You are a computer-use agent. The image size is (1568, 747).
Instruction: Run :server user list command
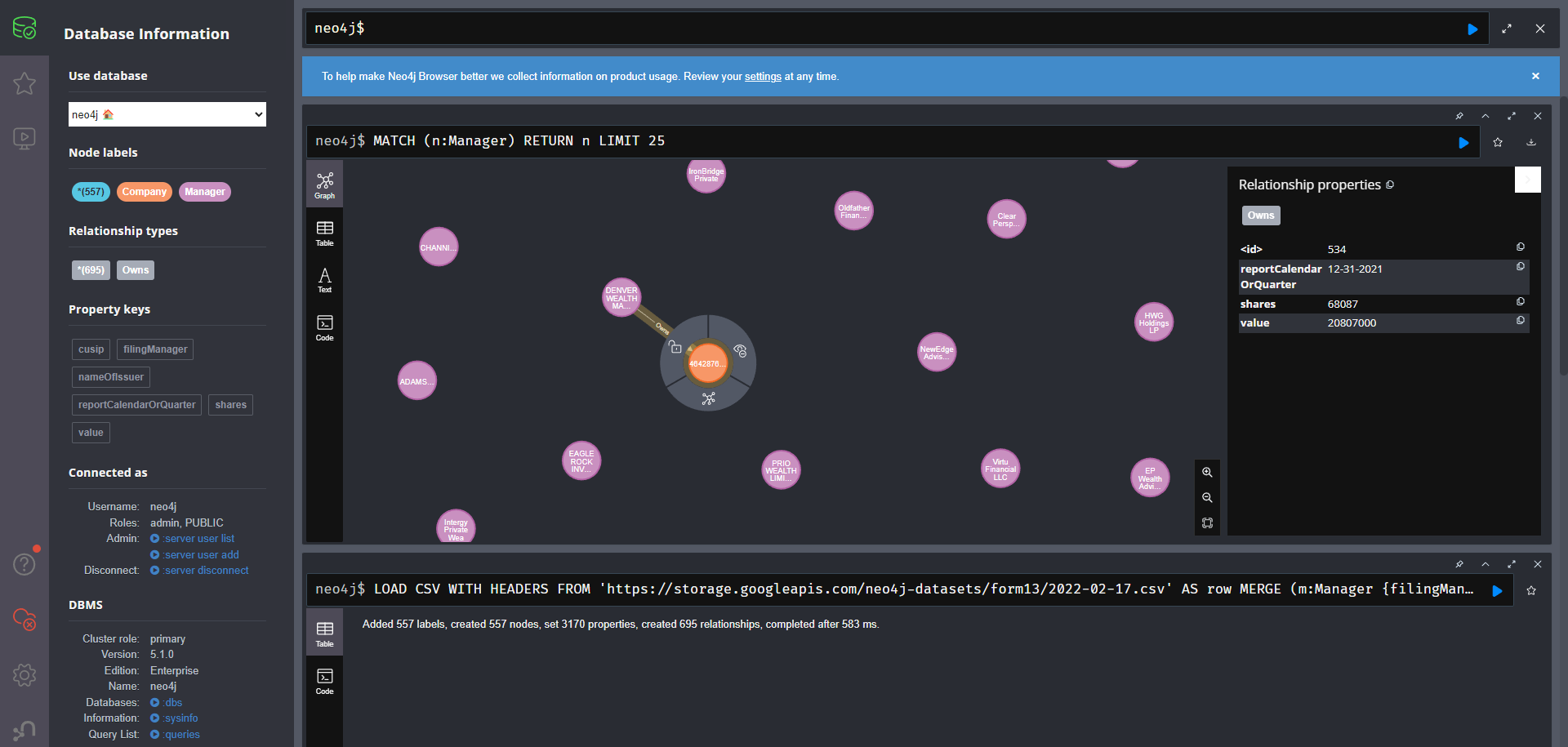tap(193, 539)
